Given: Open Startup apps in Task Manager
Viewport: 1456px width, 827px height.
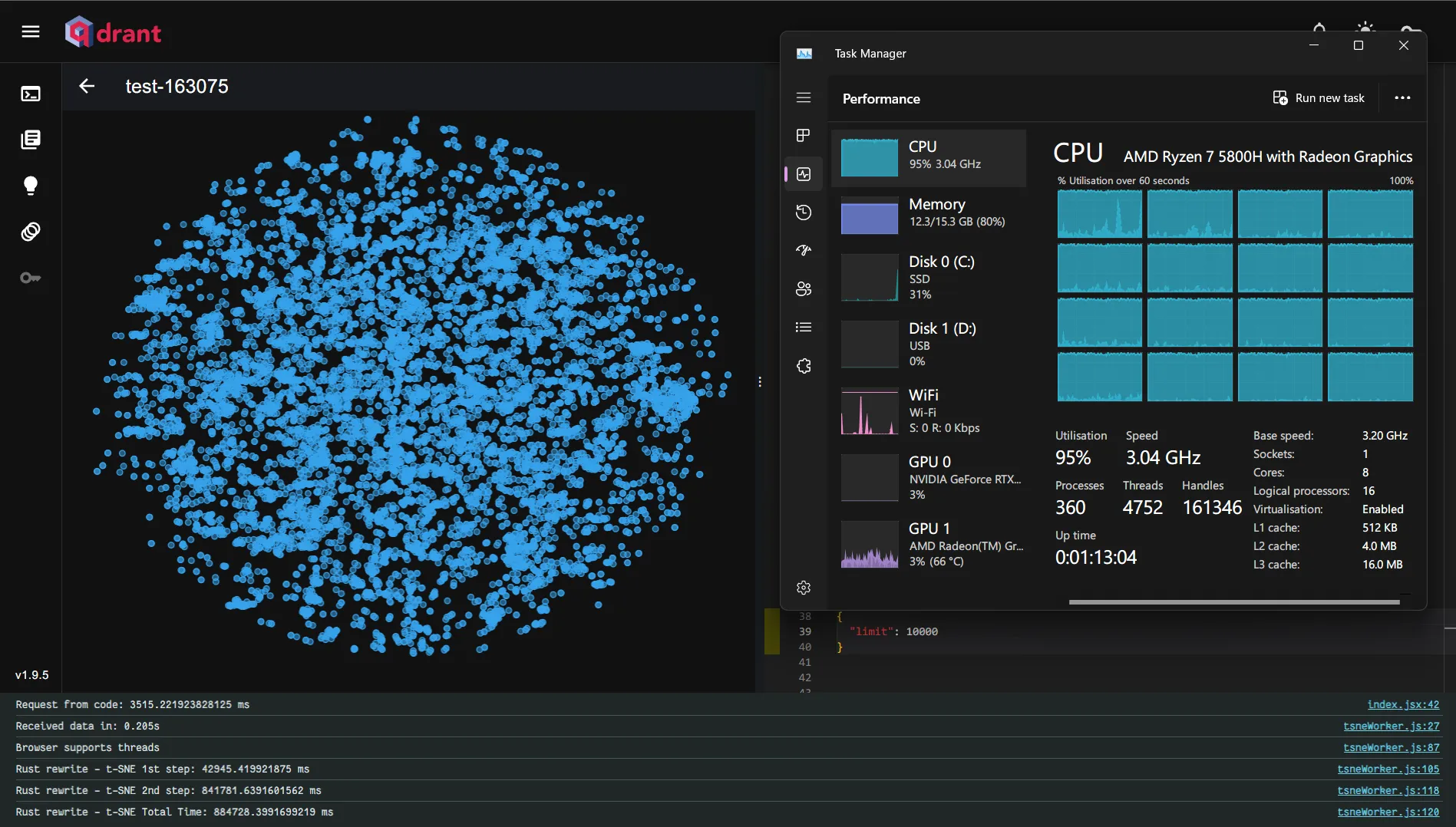Looking at the screenshot, I should (x=803, y=249).
